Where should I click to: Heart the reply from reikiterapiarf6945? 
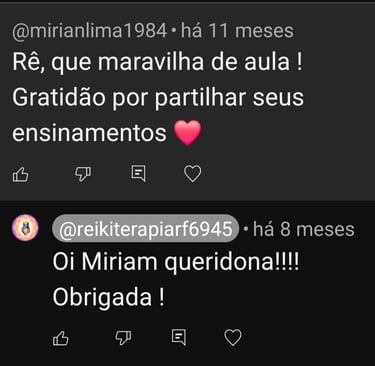coord(233,337)
